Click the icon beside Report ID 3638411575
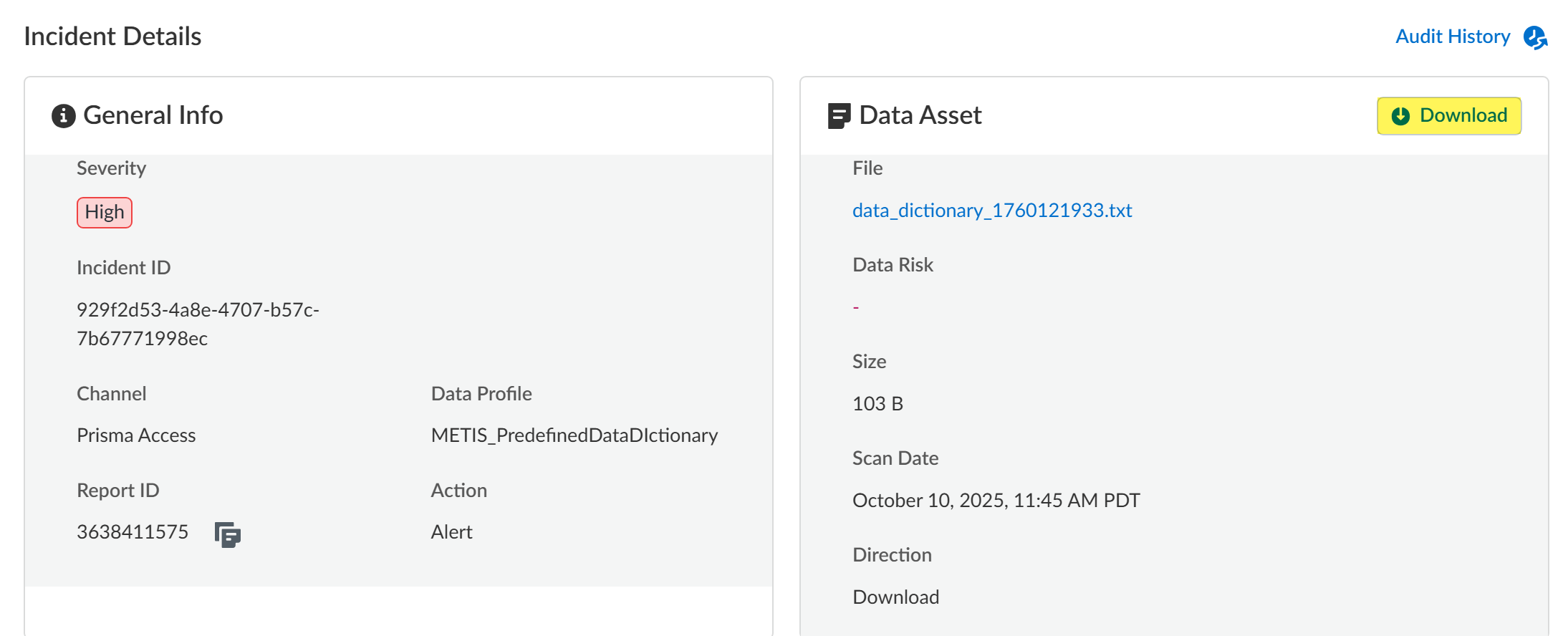 coord(227,534)
